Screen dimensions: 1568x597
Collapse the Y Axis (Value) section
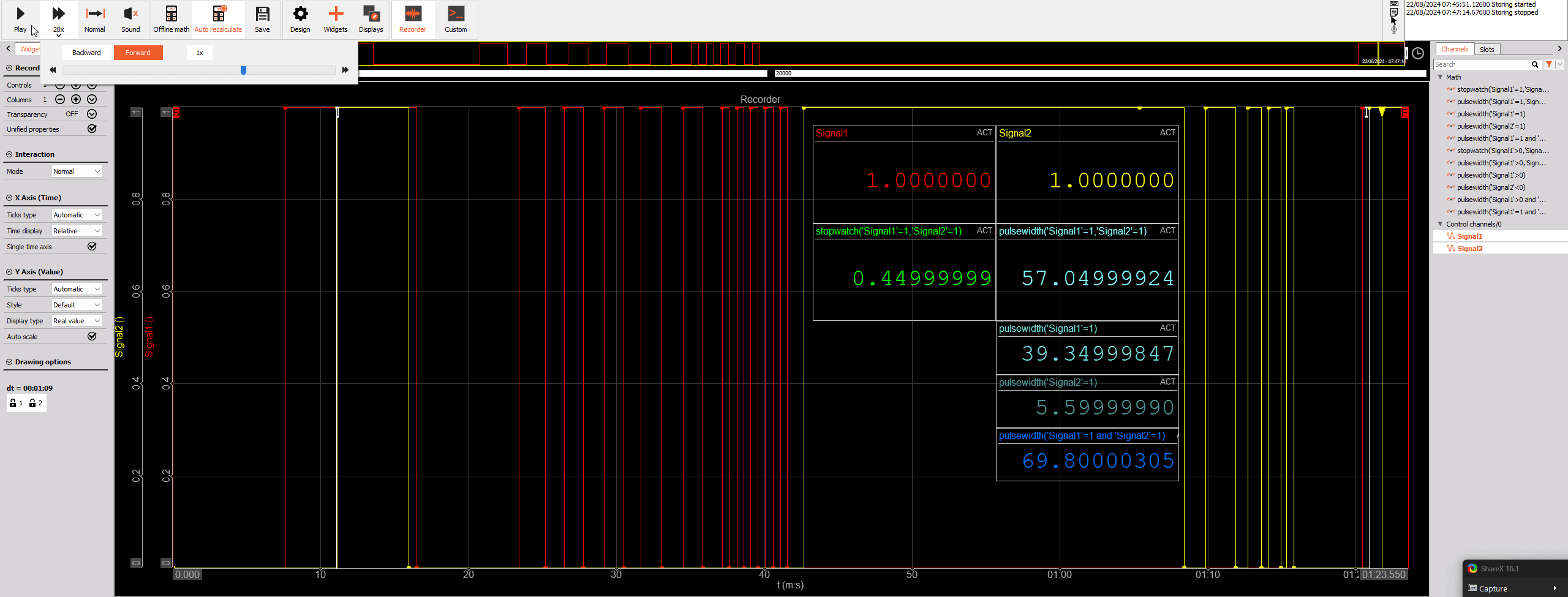[x=9, y=272]
